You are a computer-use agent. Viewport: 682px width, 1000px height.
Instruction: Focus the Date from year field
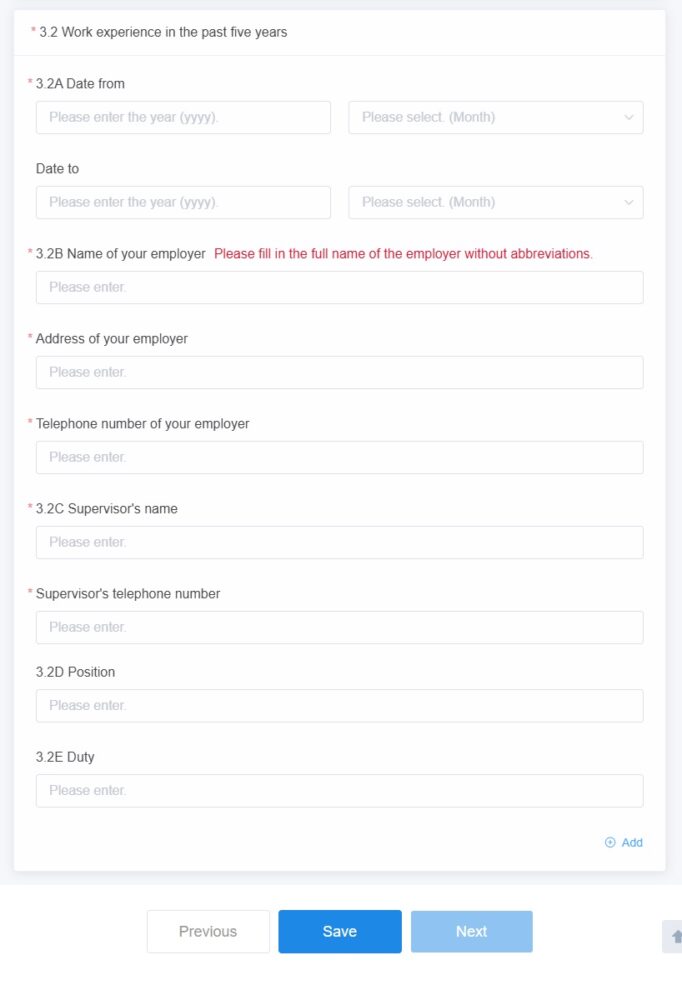click(x=183, y=117)
